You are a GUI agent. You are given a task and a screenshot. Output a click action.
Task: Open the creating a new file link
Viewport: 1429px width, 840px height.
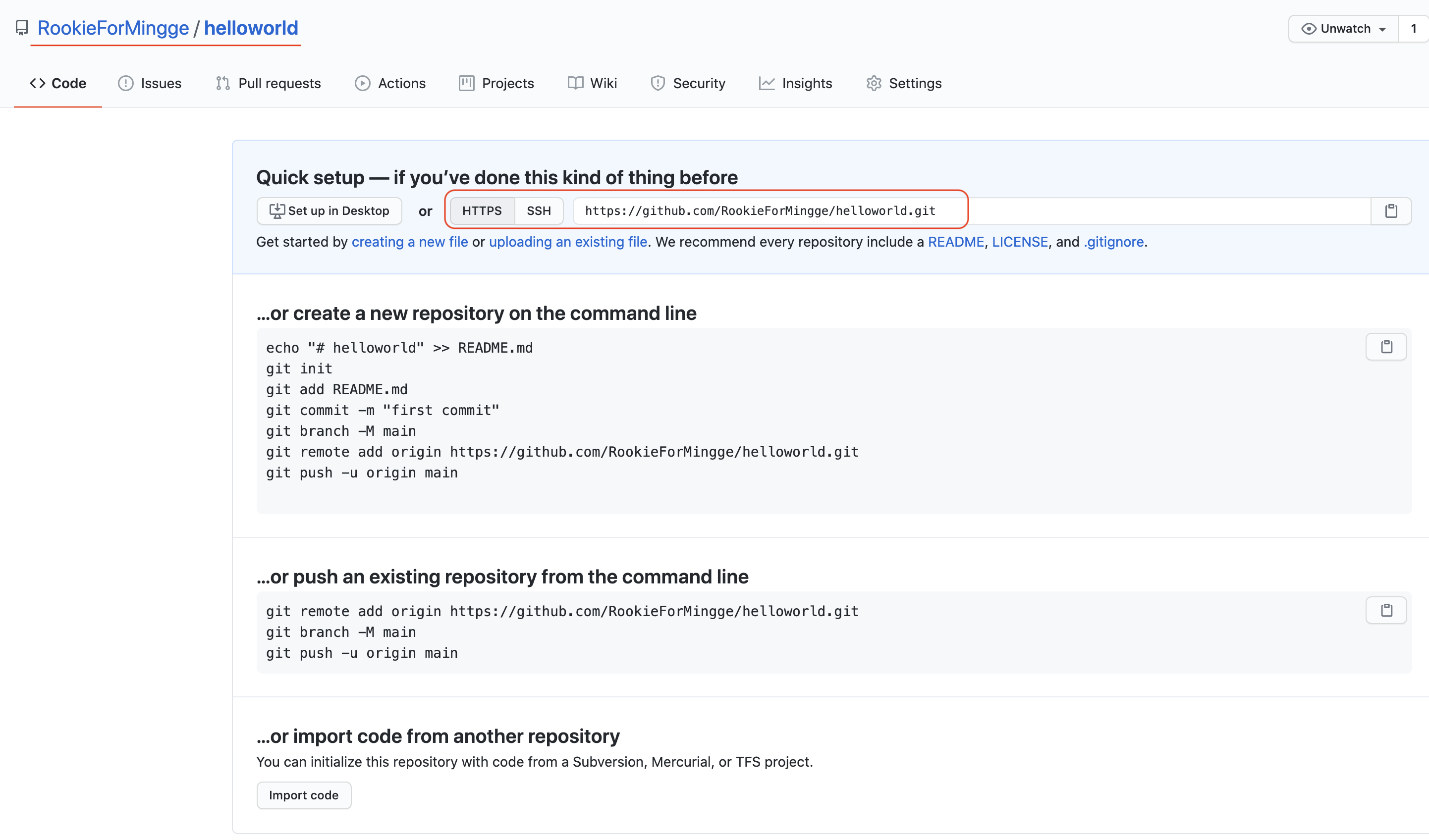[x=410, y=242]
